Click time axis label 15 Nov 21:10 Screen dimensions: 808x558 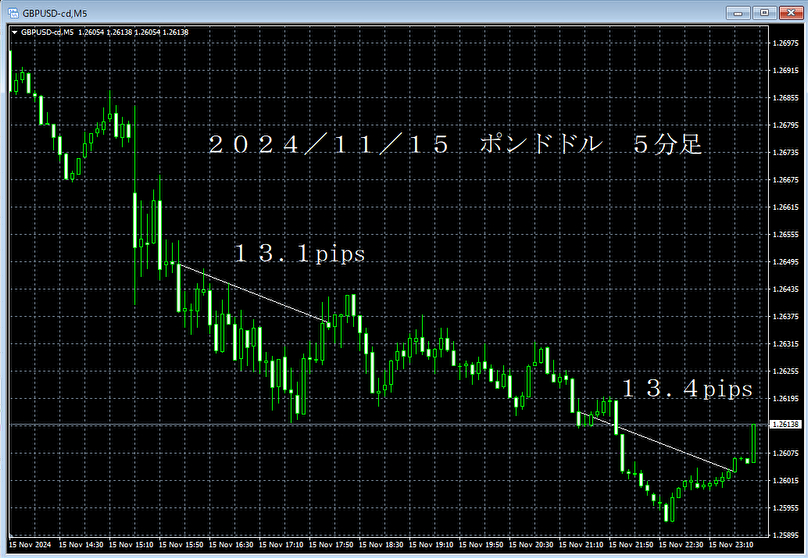pyautogui.click(x=581, y=545)
